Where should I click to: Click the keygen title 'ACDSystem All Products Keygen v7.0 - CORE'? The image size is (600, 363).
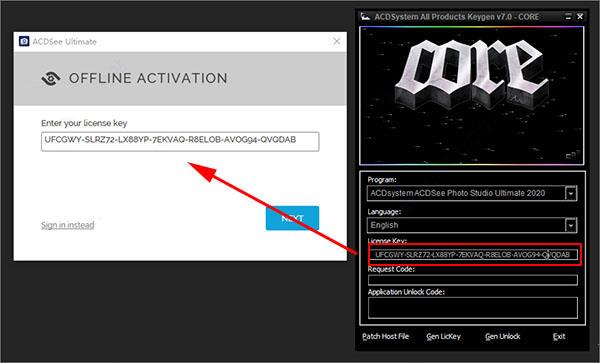457,17
